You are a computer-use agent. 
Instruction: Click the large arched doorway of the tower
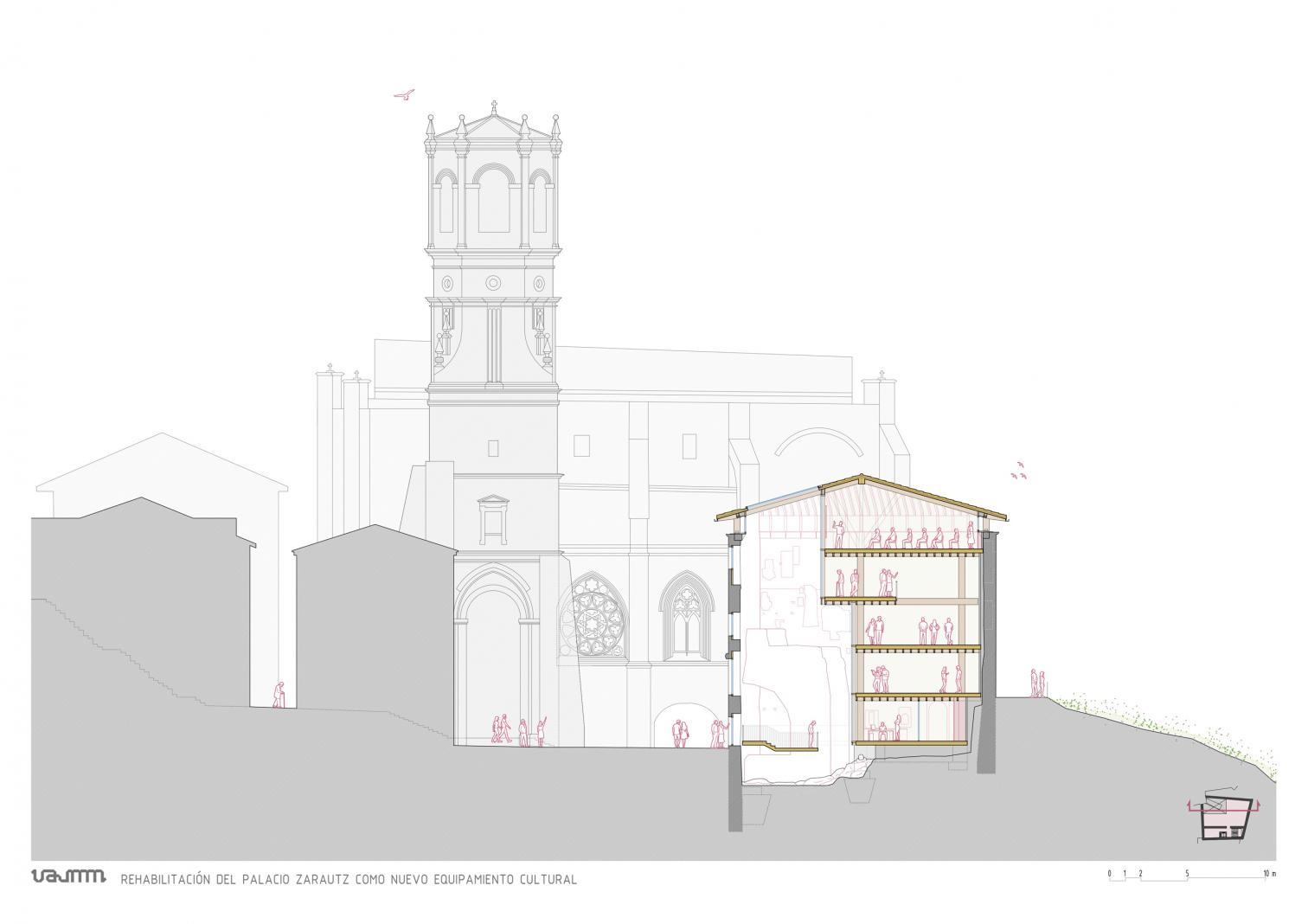pos(497,658)
